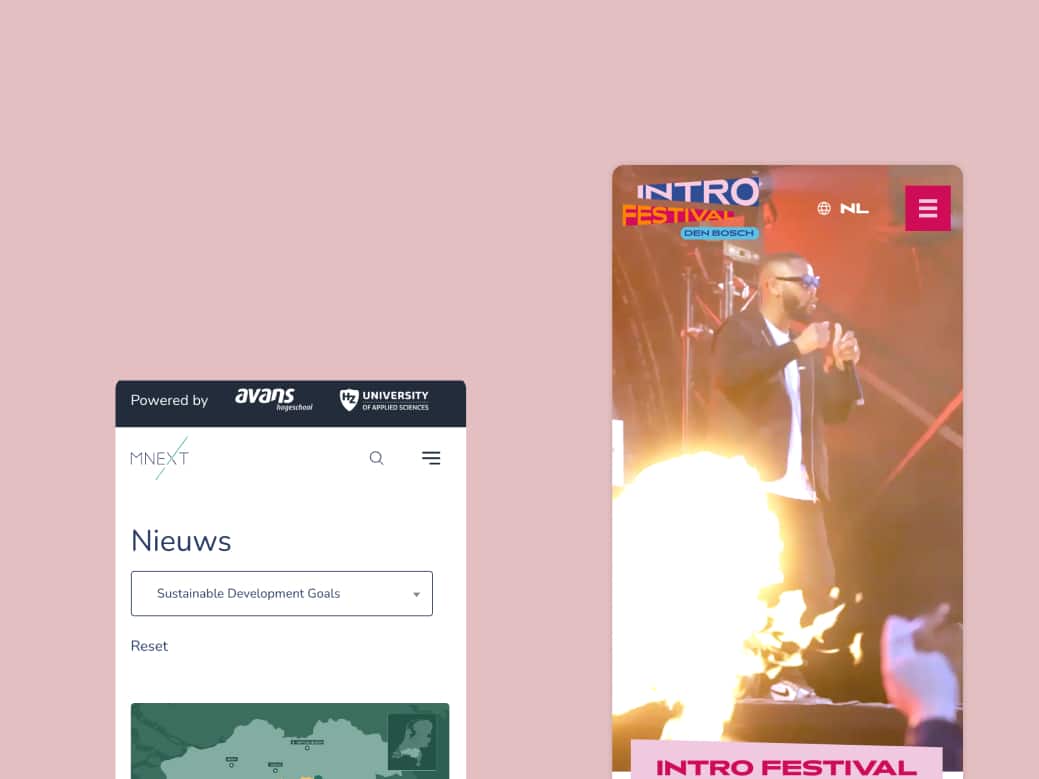This screenshot has height=779, width=1039.
Task: Click the Intro Festival Den Bosch logo
Action: pyautogui.click(x=690, y=208)
